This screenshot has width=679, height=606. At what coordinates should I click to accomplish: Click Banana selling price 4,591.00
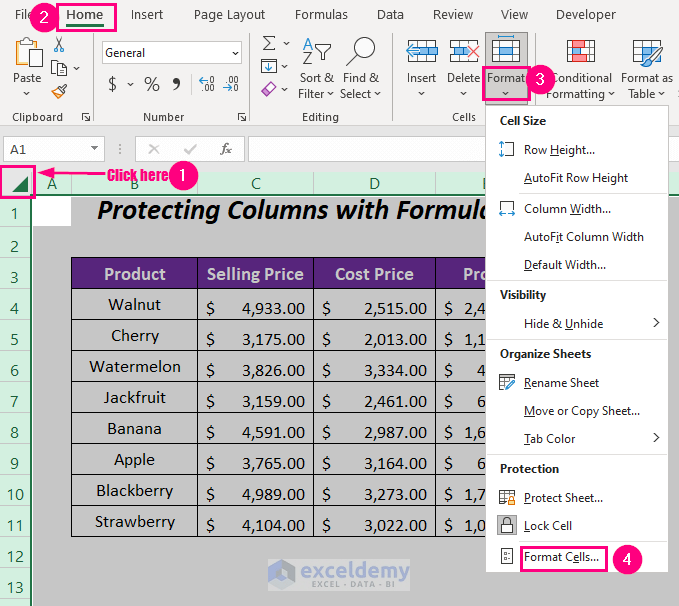coord(255,428)
